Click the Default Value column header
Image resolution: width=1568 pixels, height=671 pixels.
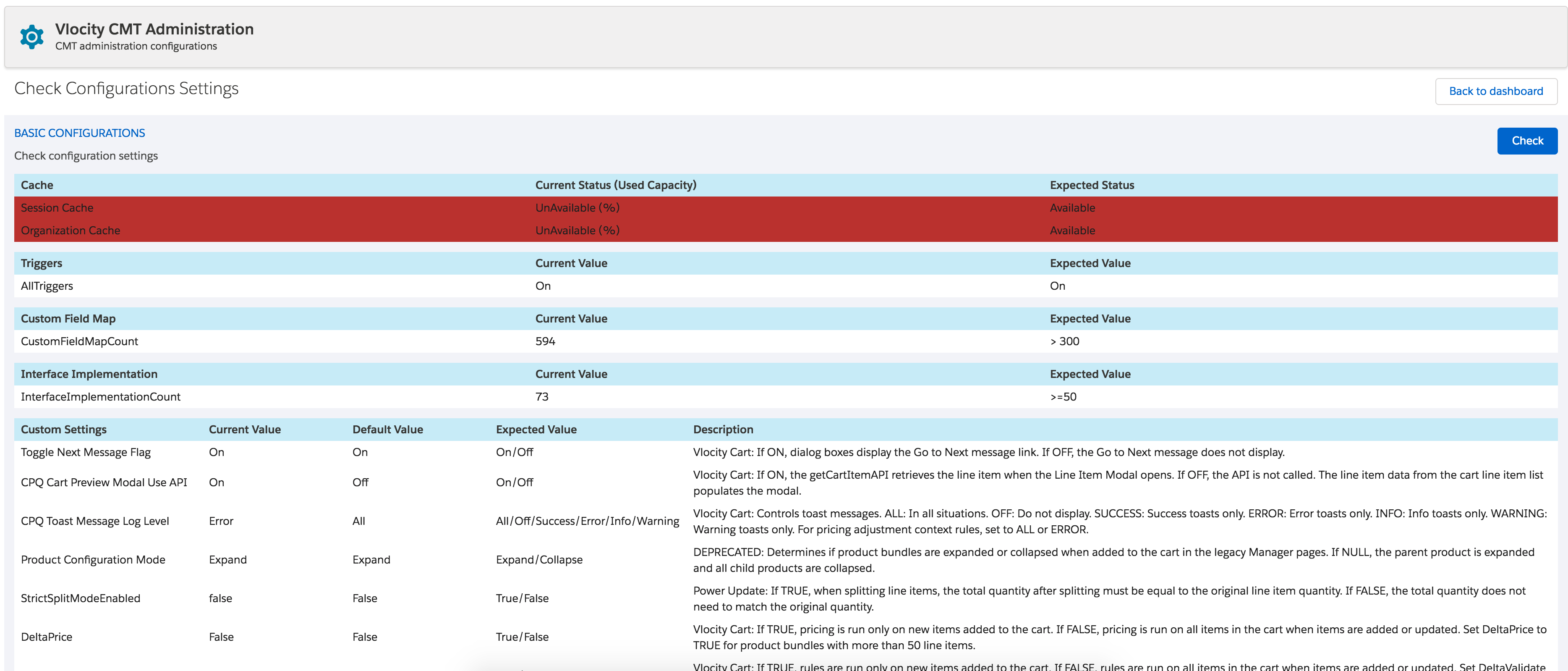point(387,429)
